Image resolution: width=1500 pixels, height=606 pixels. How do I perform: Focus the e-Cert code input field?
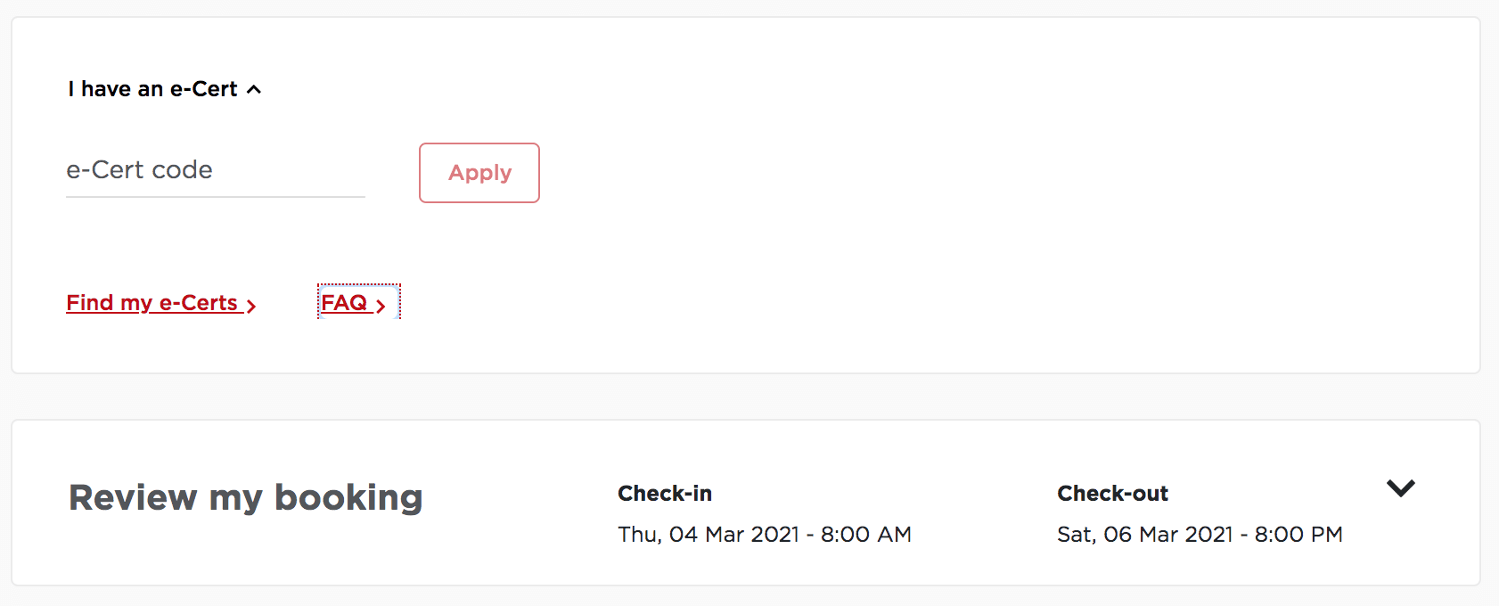[215, 170]
